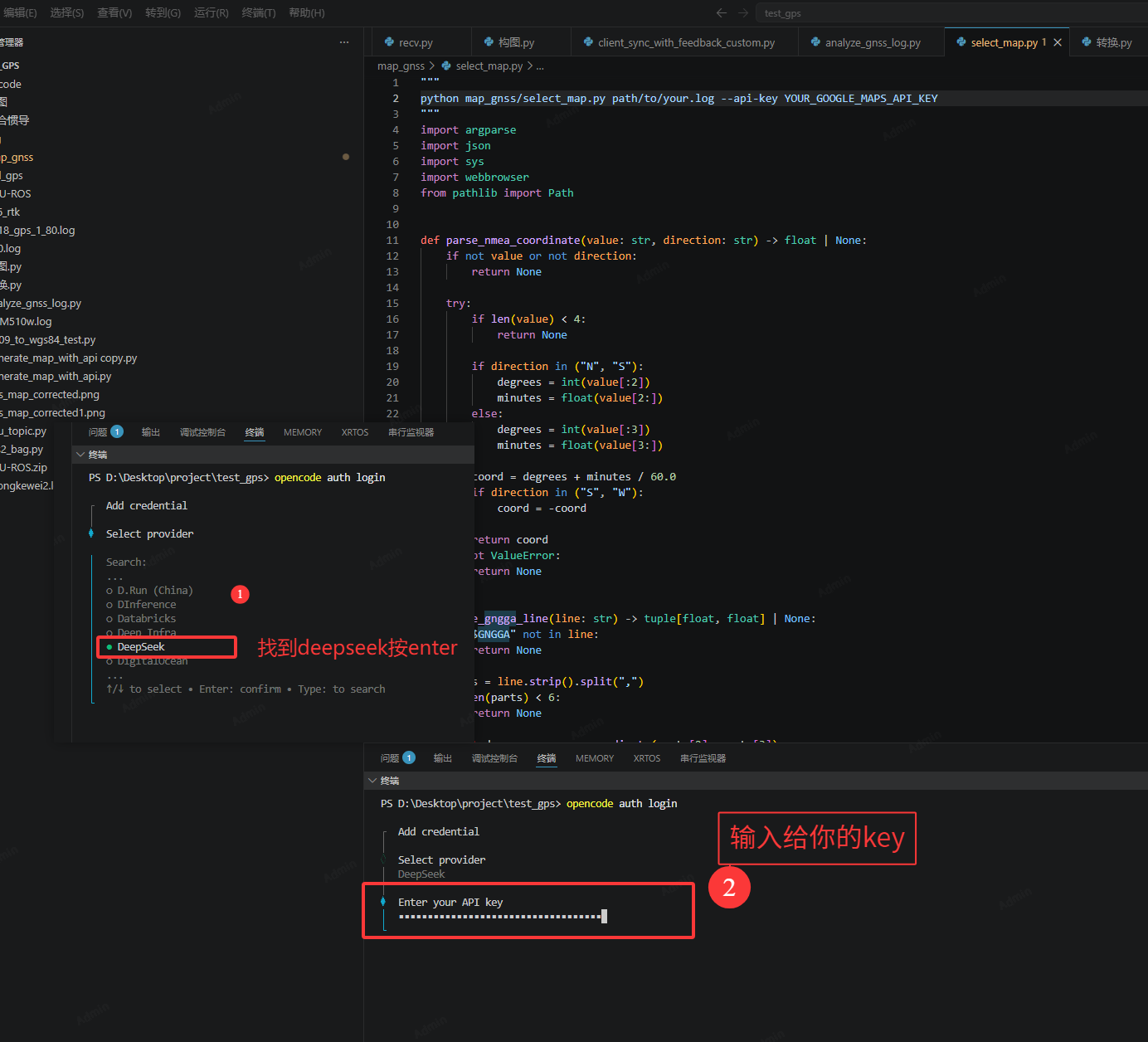Click the 'parse_nmea_coordinate' function name
The height and width of the screenshot is (1042, 1148).
coord(513,241)
